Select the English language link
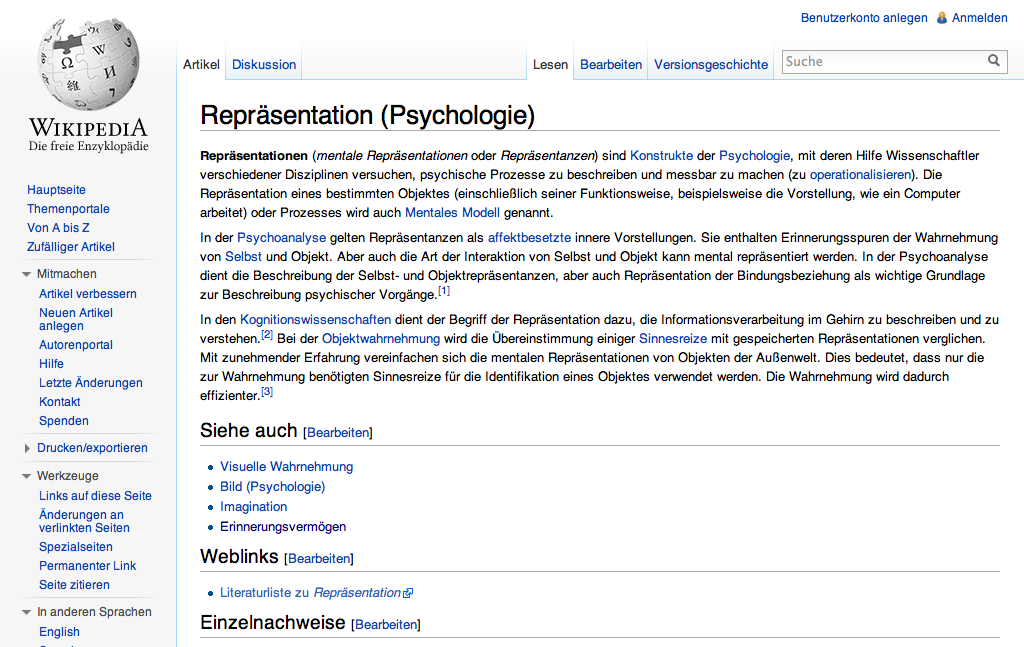 pyautogui.click(x=59, y=632)
